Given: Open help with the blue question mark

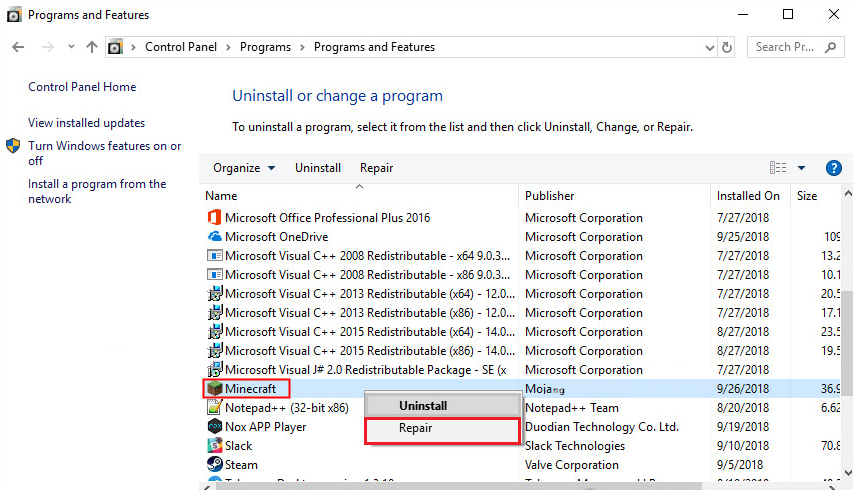Looking at the screenshot, I should 833,168.
